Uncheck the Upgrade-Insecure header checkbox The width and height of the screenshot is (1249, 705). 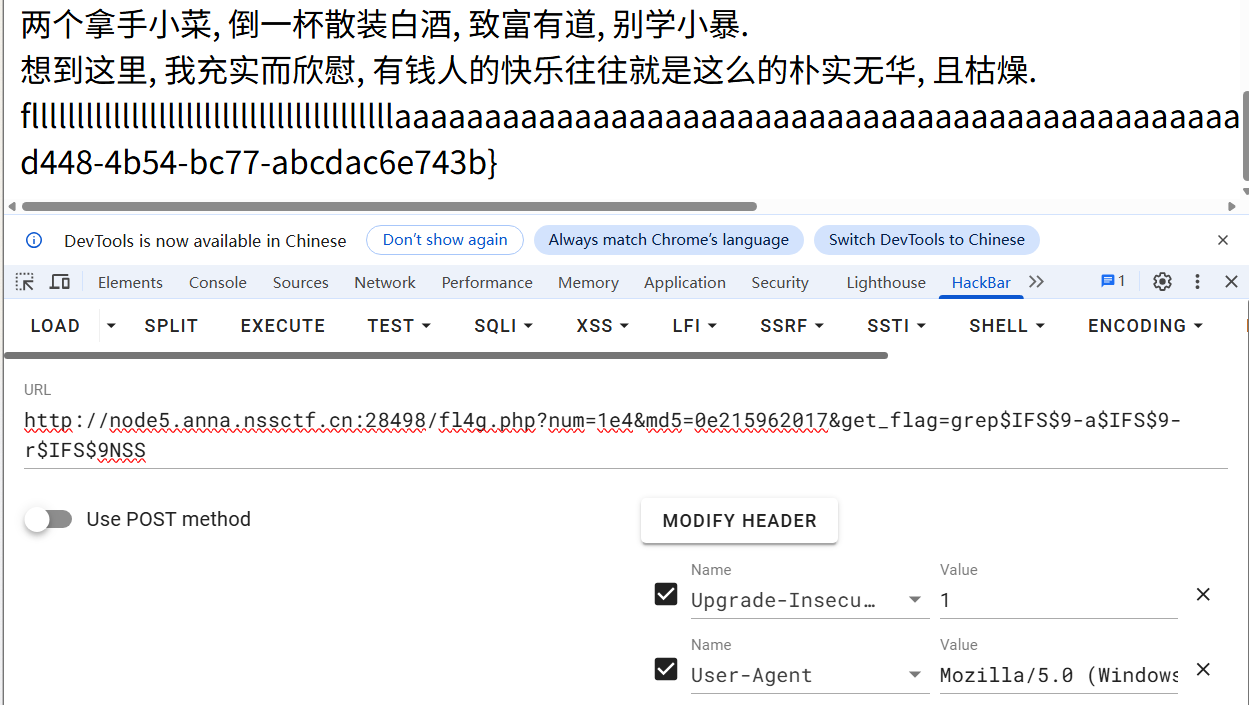pyautogui.click(x=666, y=594)
